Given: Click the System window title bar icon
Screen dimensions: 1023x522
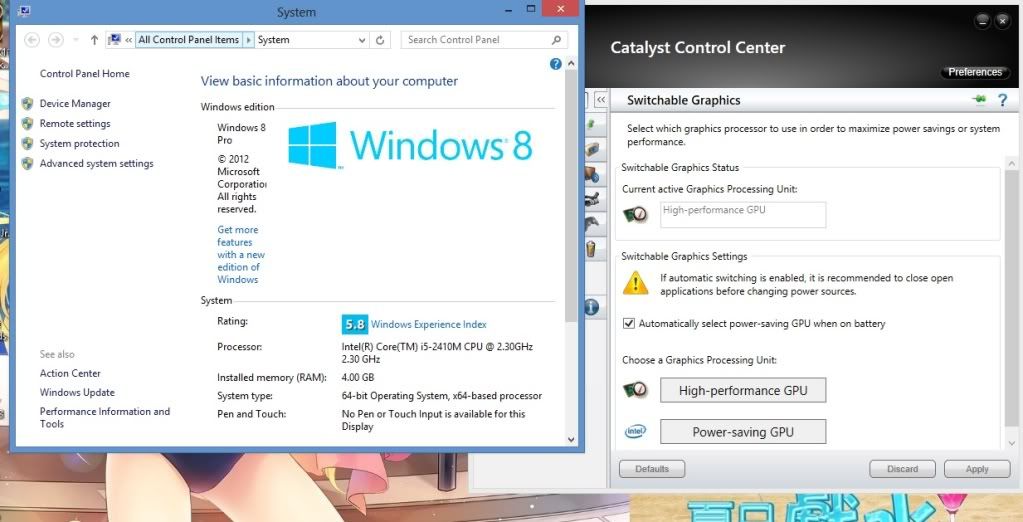Looking at the screenshot, I should 25,11.
